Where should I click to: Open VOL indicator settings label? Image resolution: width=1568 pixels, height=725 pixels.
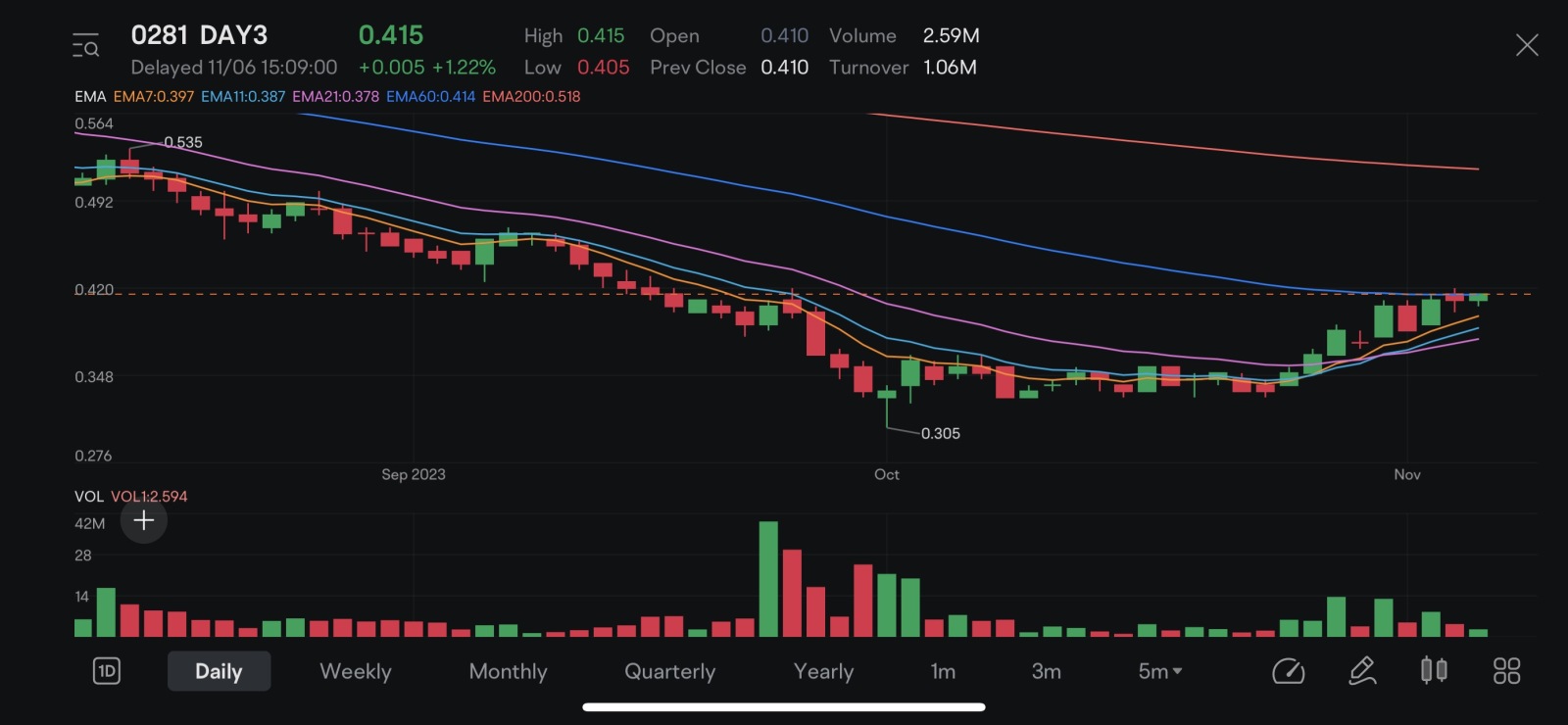point(88,497)
